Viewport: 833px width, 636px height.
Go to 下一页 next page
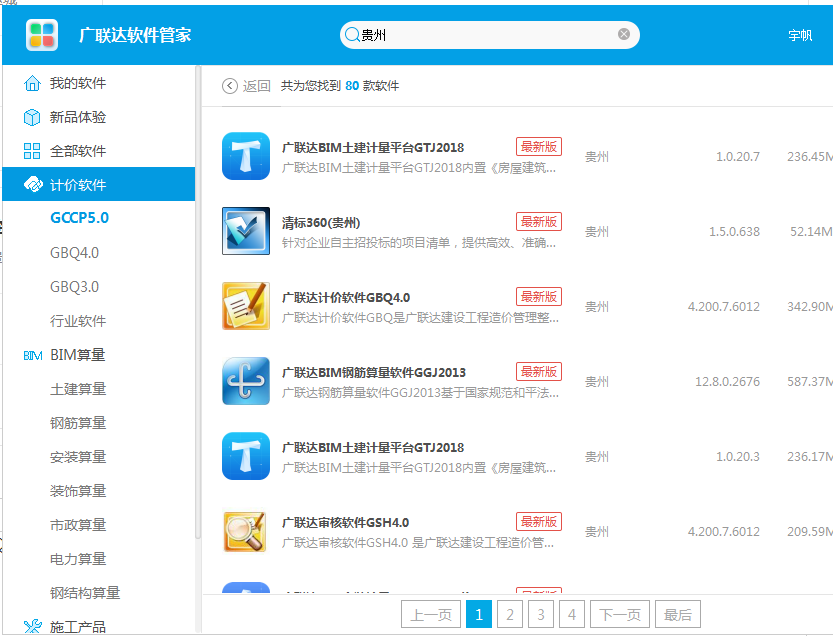[619, 614]
